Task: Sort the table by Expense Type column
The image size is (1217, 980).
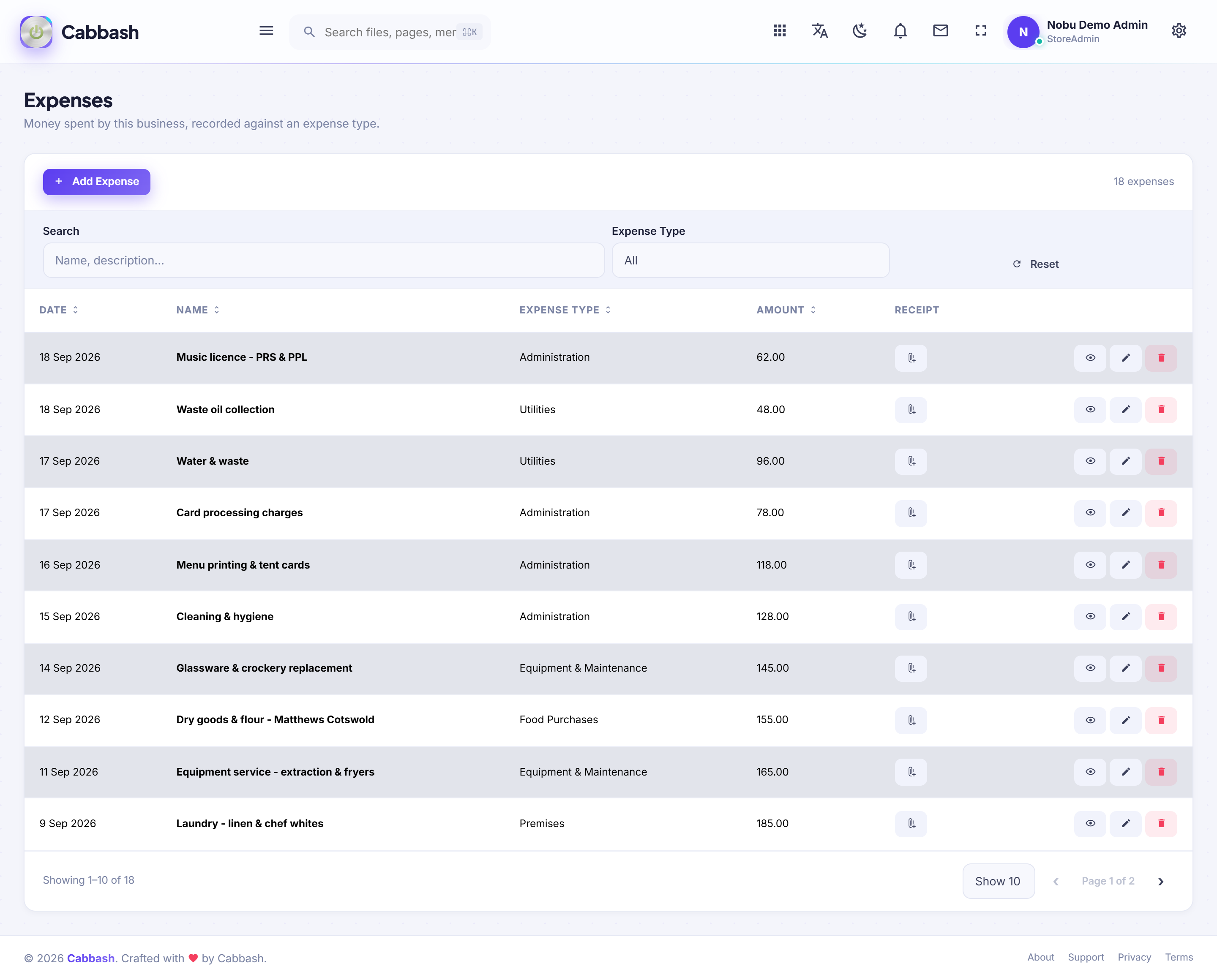Action: (565, 310)
